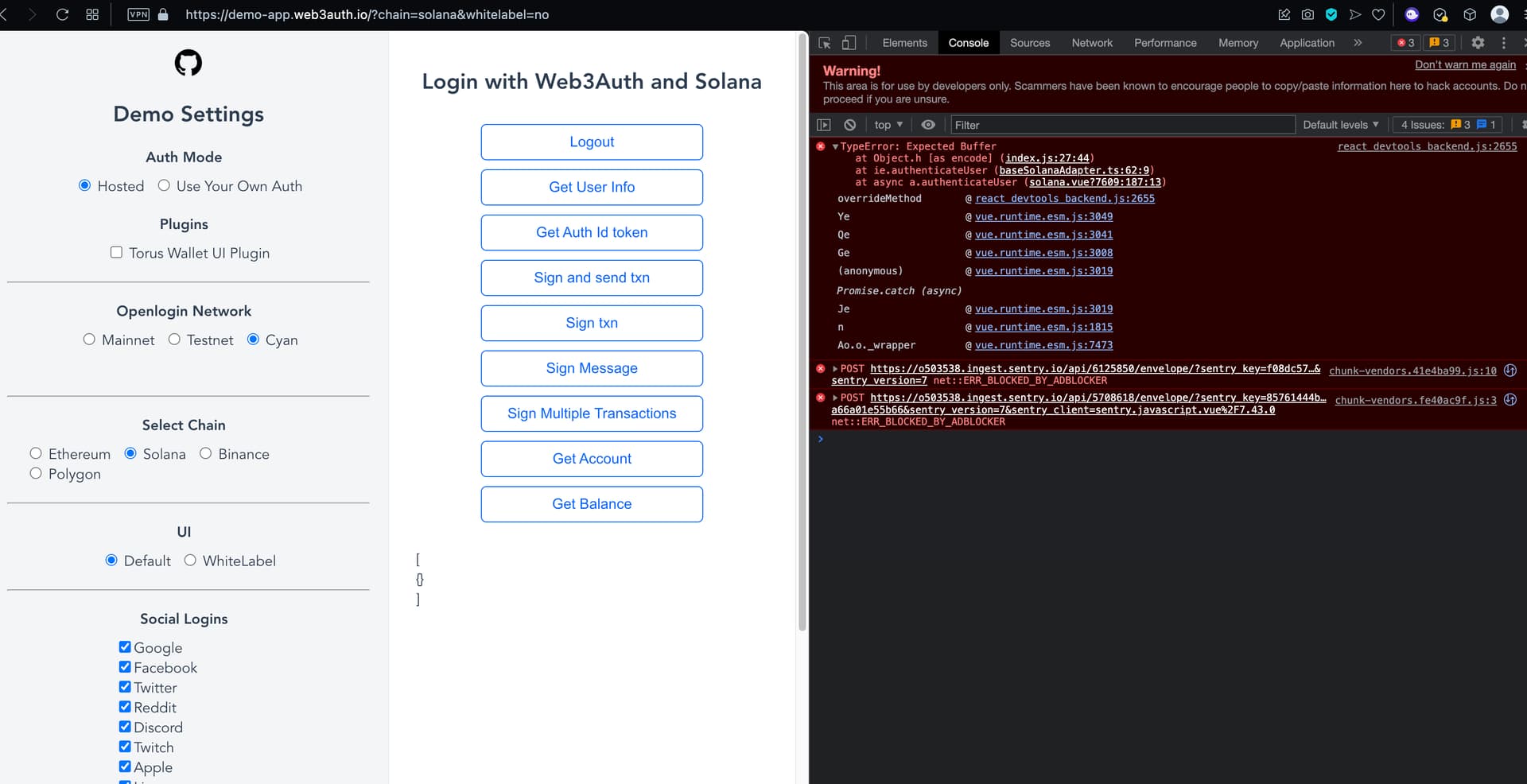Click Sign Multiple Transactions
The width and height of the screenshot is (1527, 784).
point(592,413)
